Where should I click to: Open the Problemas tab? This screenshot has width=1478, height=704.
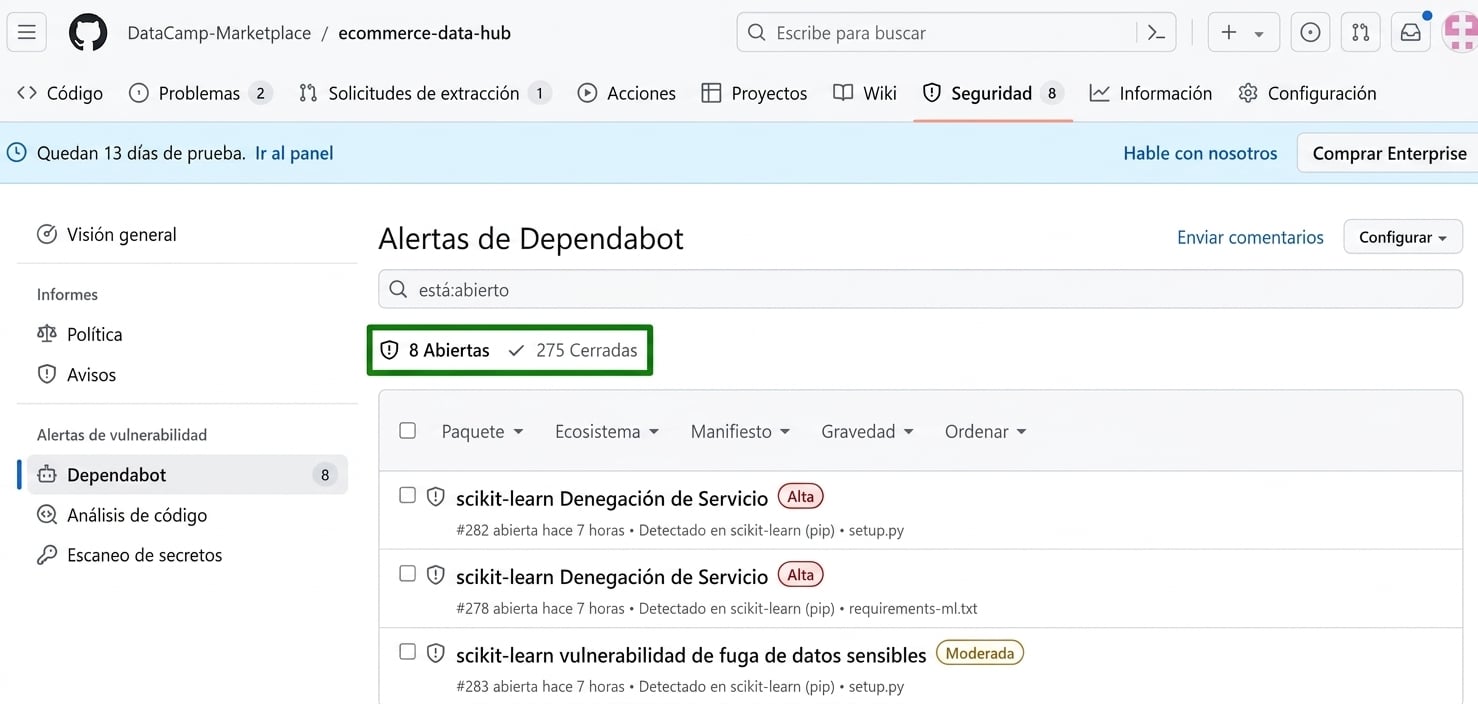click(201, 93)
